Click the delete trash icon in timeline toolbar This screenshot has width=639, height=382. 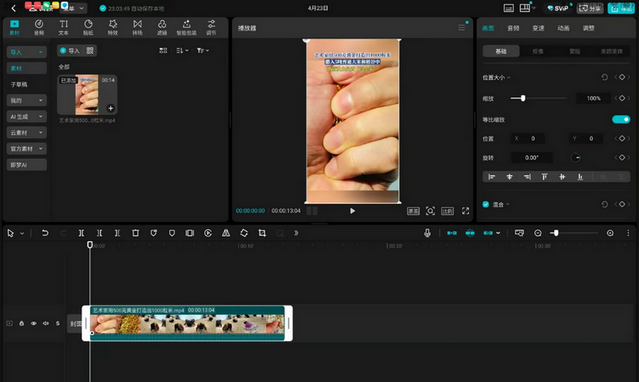[135, 233]
